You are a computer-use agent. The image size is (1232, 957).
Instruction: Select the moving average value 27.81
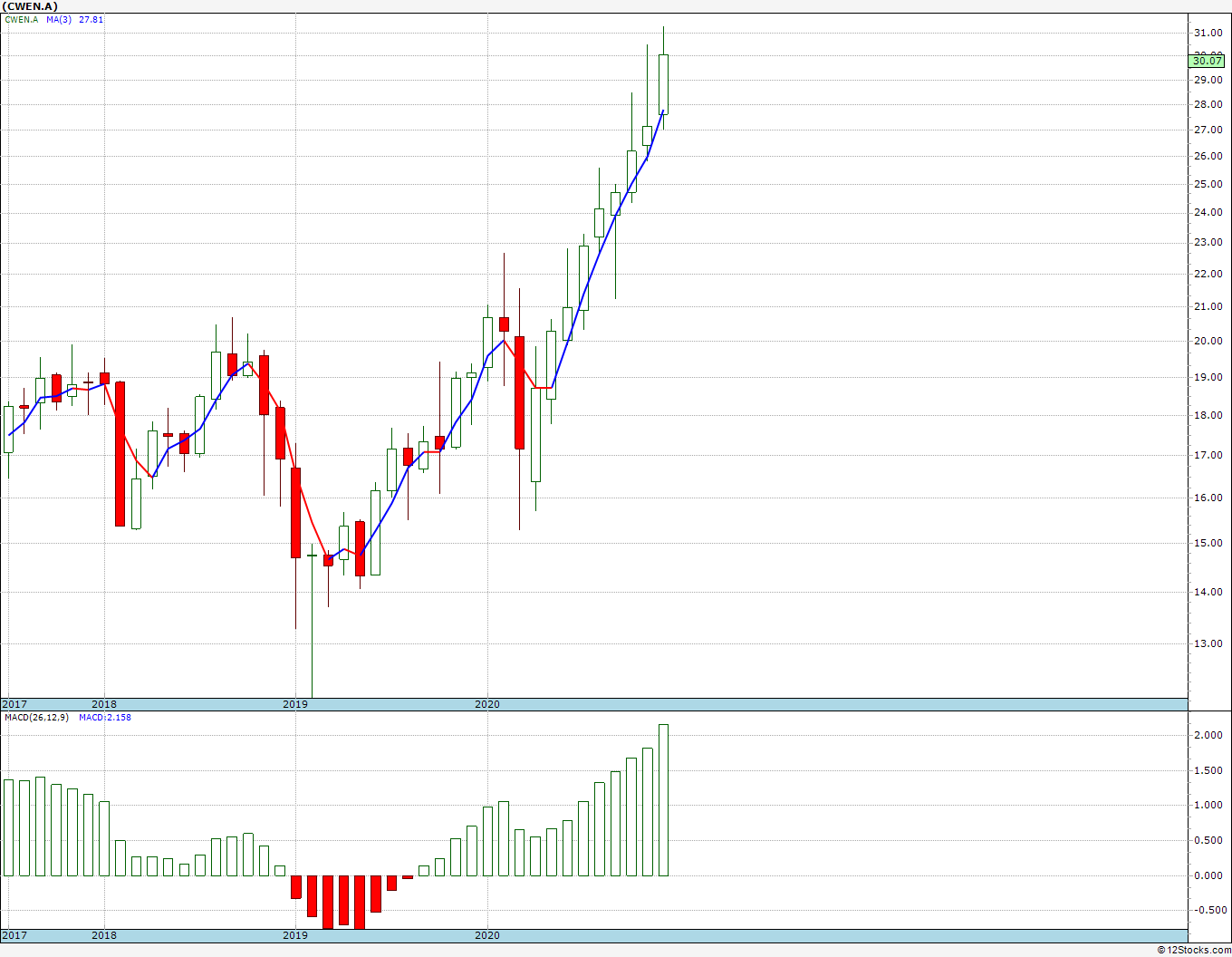click(91, 19)
